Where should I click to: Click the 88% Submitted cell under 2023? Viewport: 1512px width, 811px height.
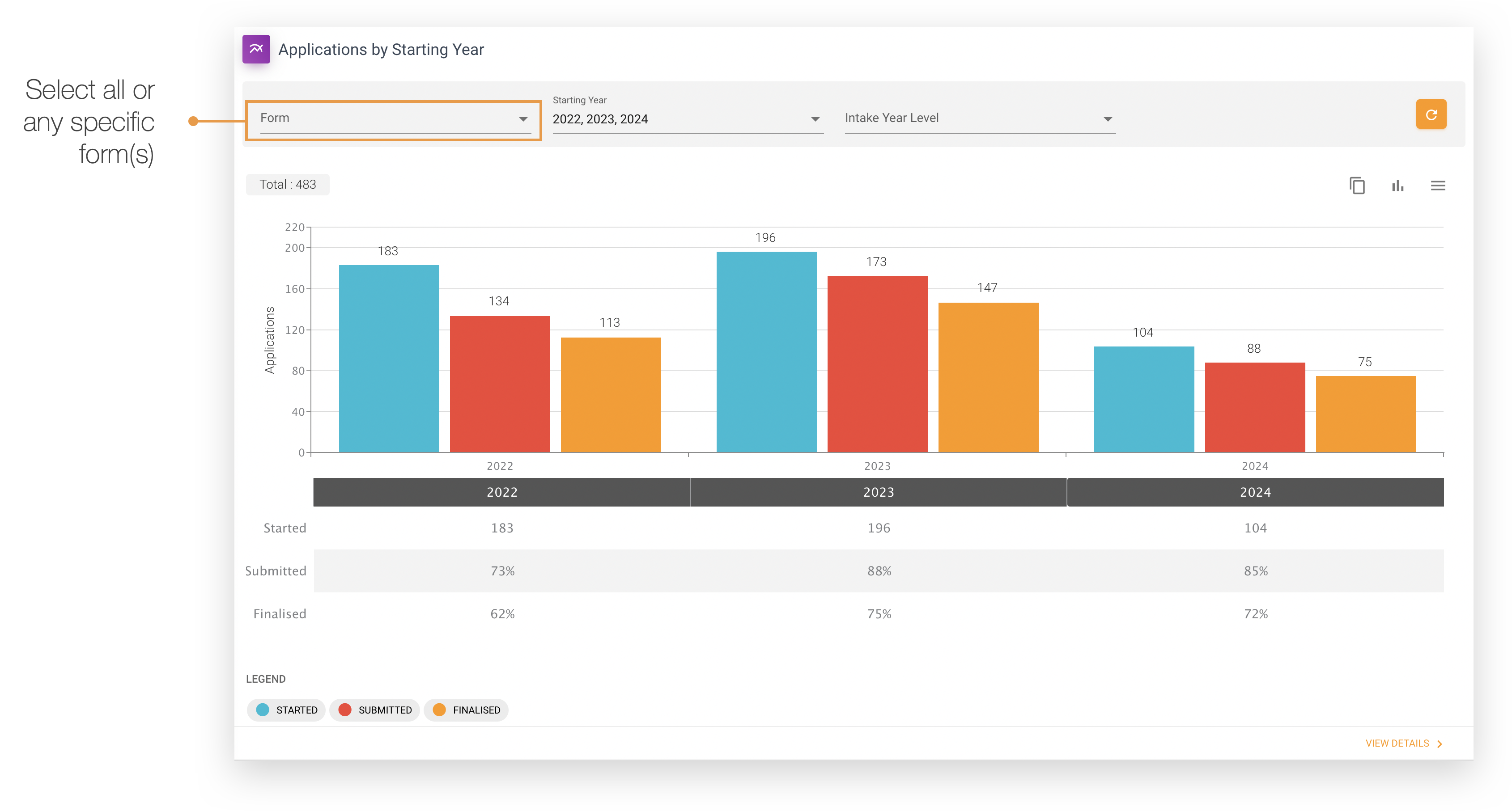[x=878, y=570]
